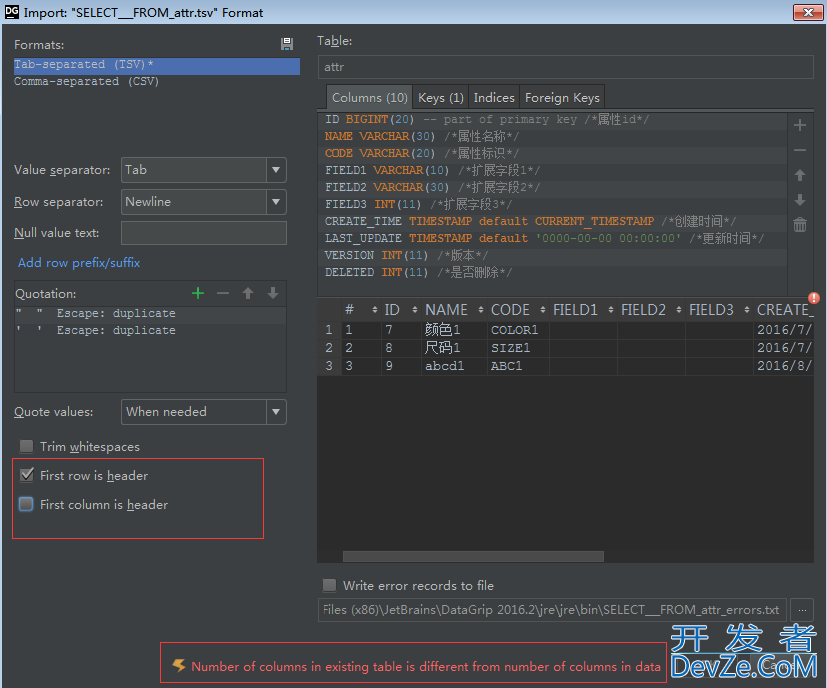Remove column with minus icon

point(800,150)
